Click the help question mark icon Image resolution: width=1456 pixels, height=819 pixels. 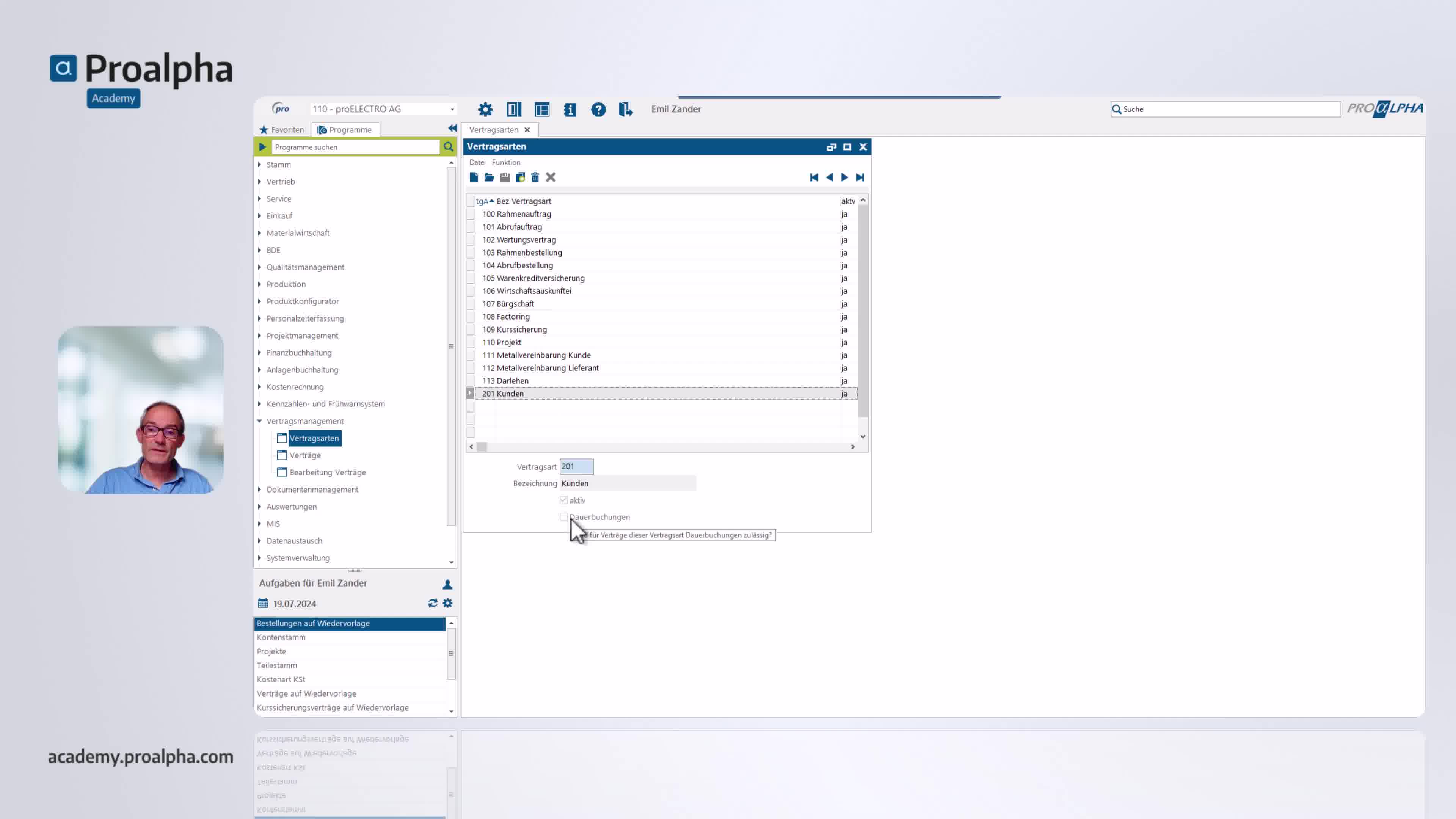tap(598, 109)
